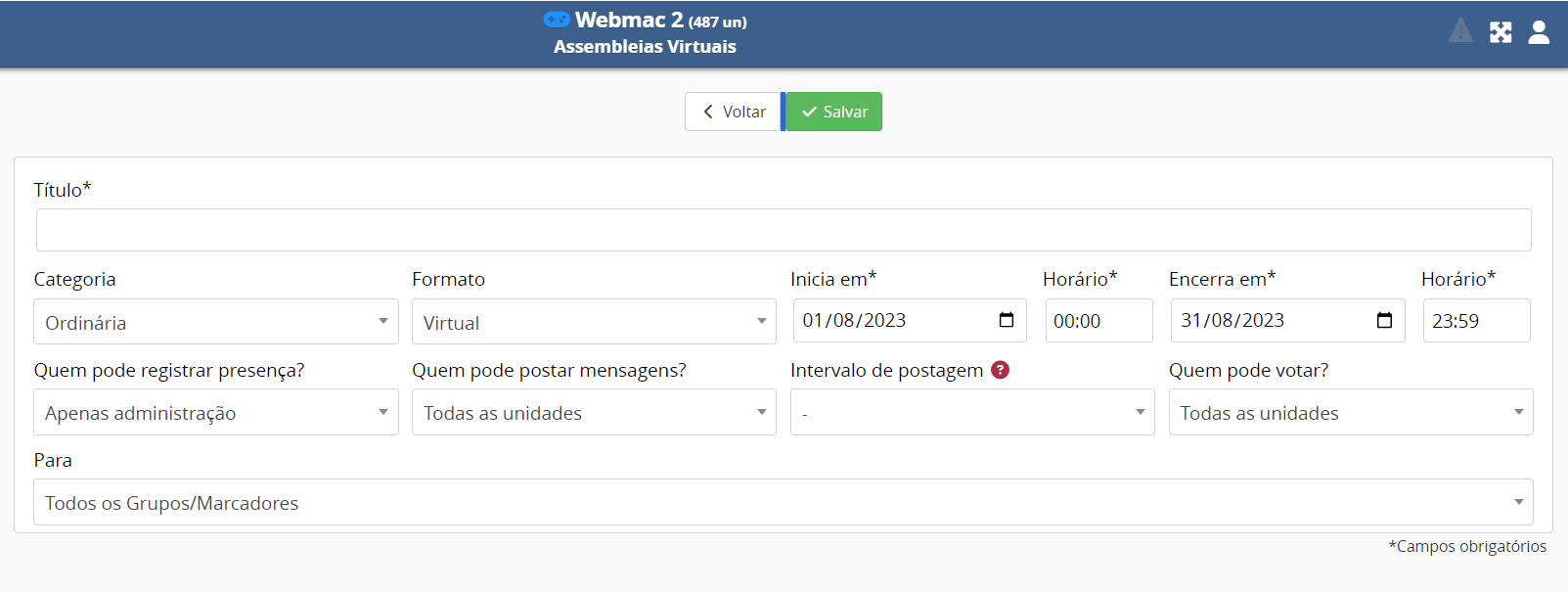The image size is (1568, 592).
Task: Click the Webmac gamepad logo icon
Action: tap(557, 20)
